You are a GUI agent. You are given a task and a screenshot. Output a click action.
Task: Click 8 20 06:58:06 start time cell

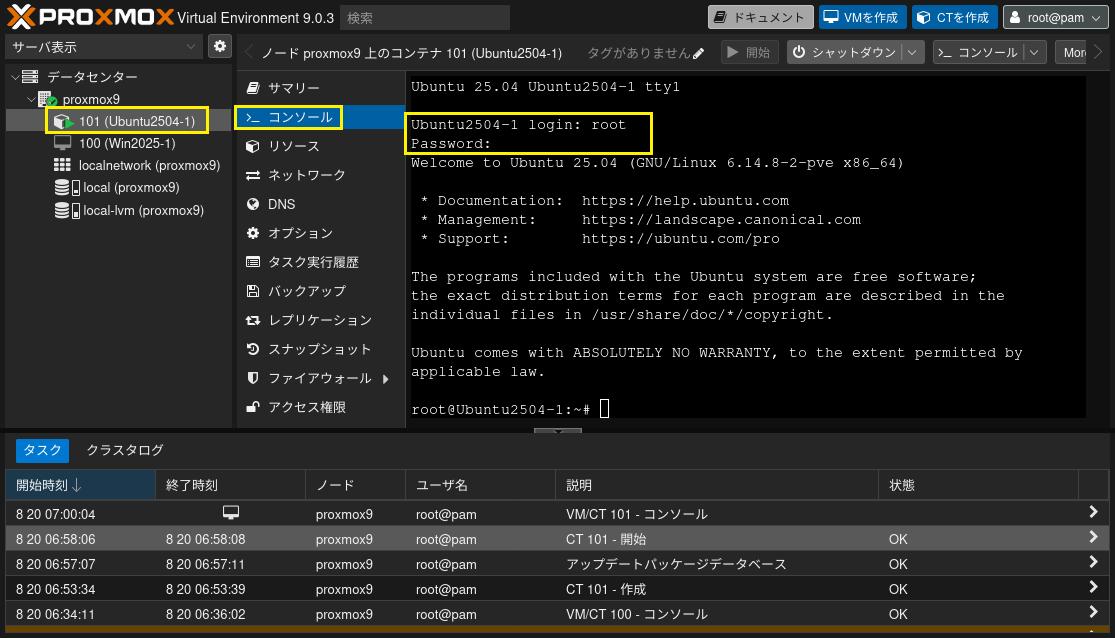[x=55, y=539]
